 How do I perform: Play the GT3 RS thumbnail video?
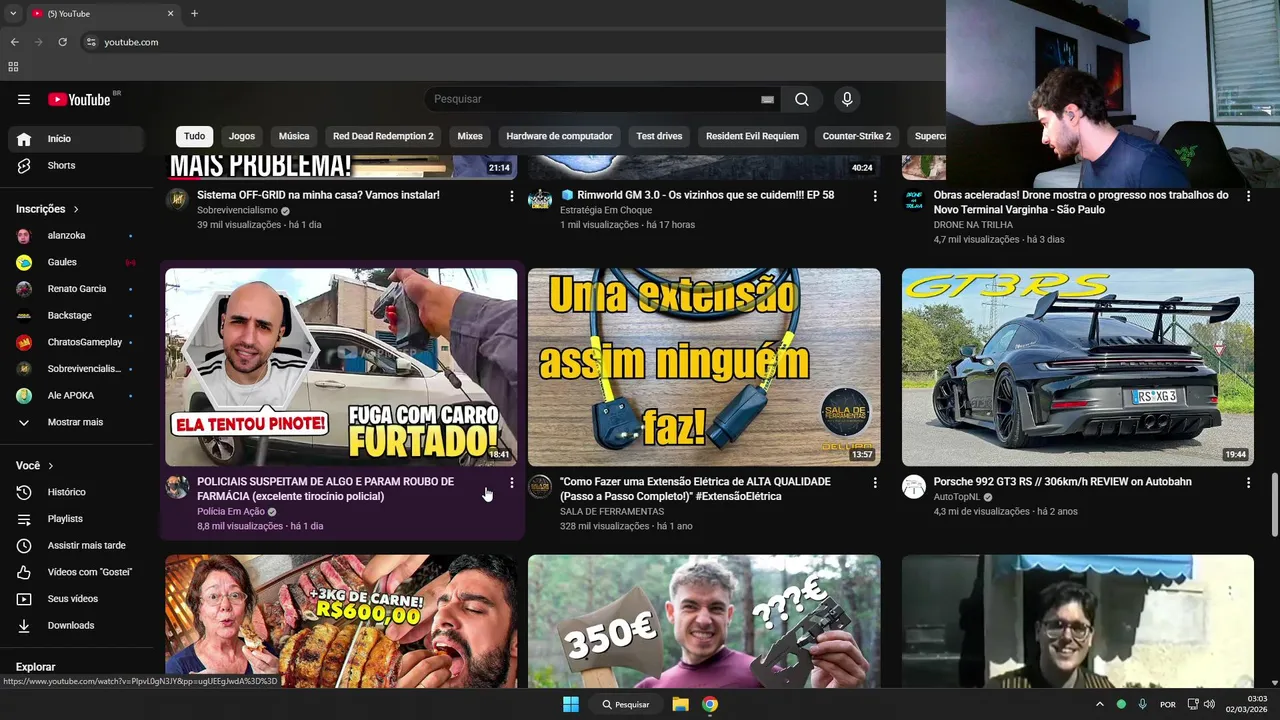click(x=1078, y=367)
